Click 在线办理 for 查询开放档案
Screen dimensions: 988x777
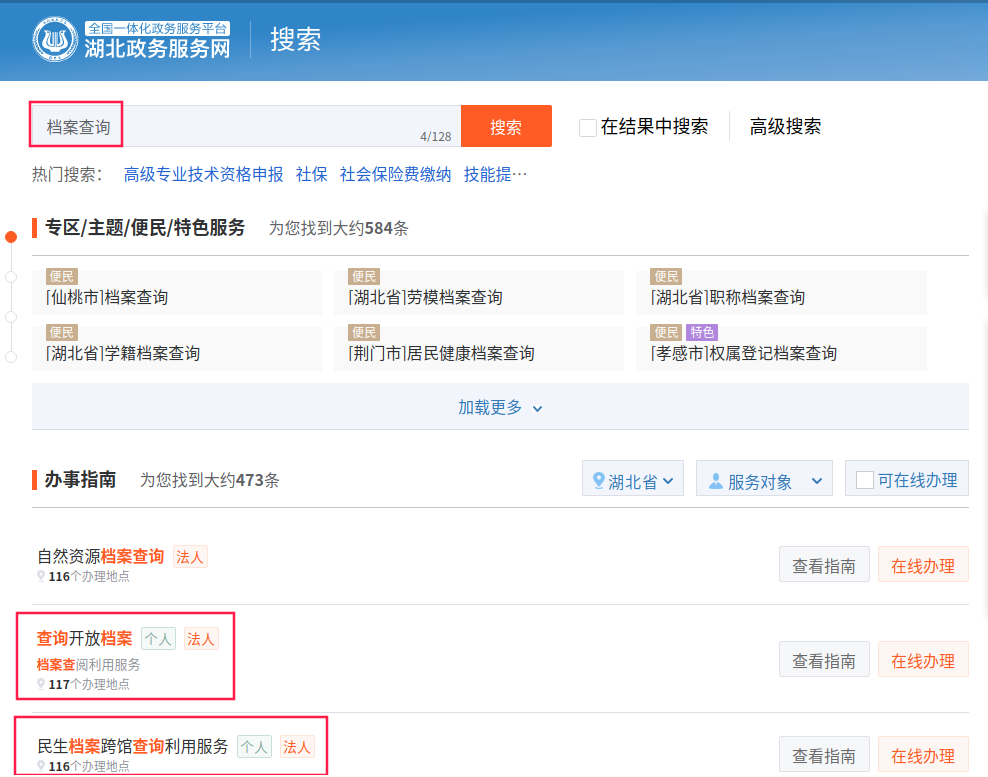tap(922, 661)
